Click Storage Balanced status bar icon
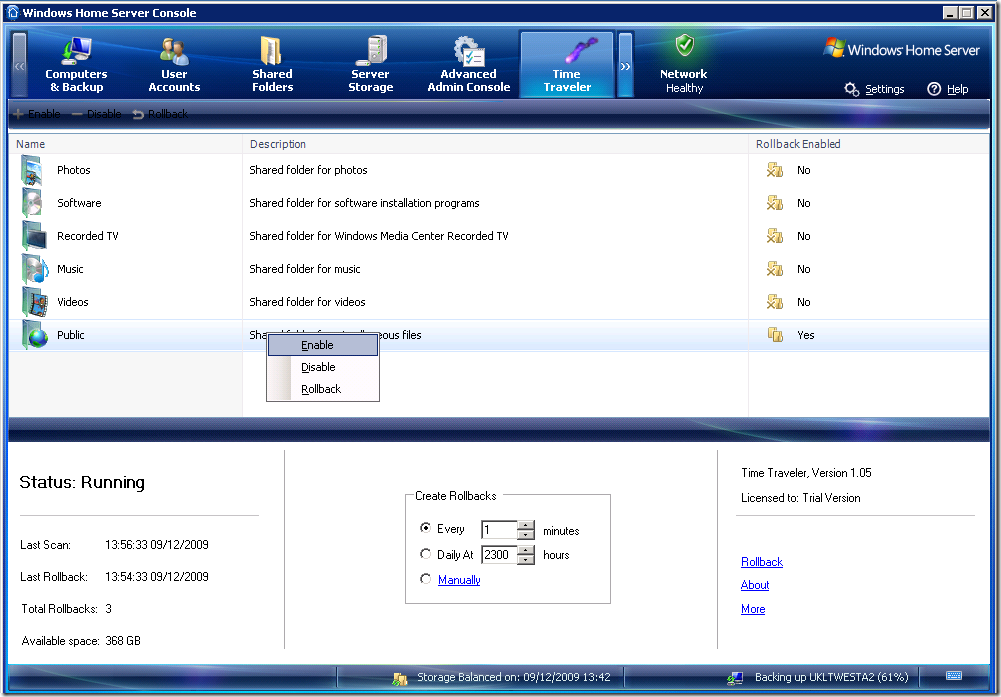 click(400, 678)
